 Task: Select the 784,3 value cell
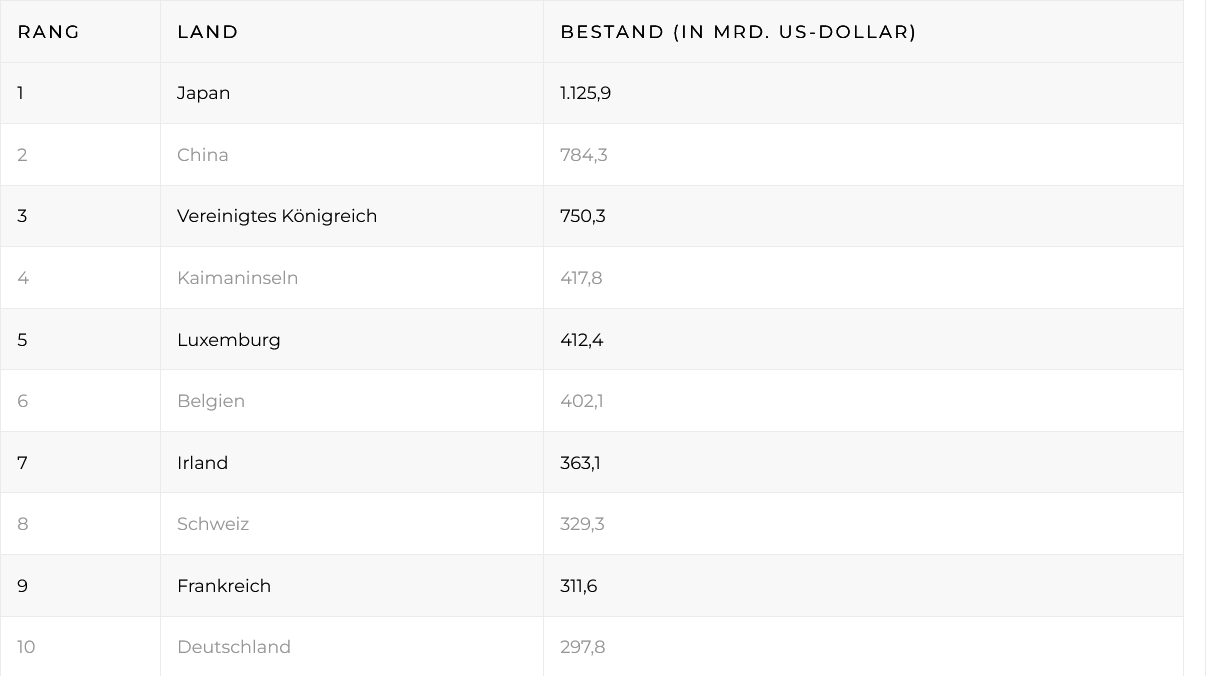(584, 155)
